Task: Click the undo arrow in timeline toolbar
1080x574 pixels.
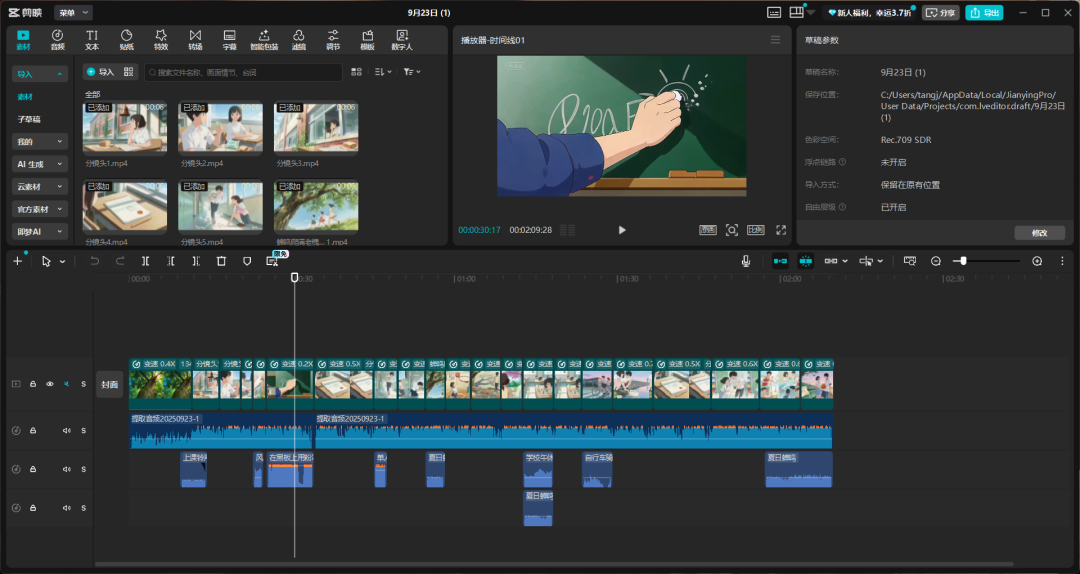Action: pos(95,261)
